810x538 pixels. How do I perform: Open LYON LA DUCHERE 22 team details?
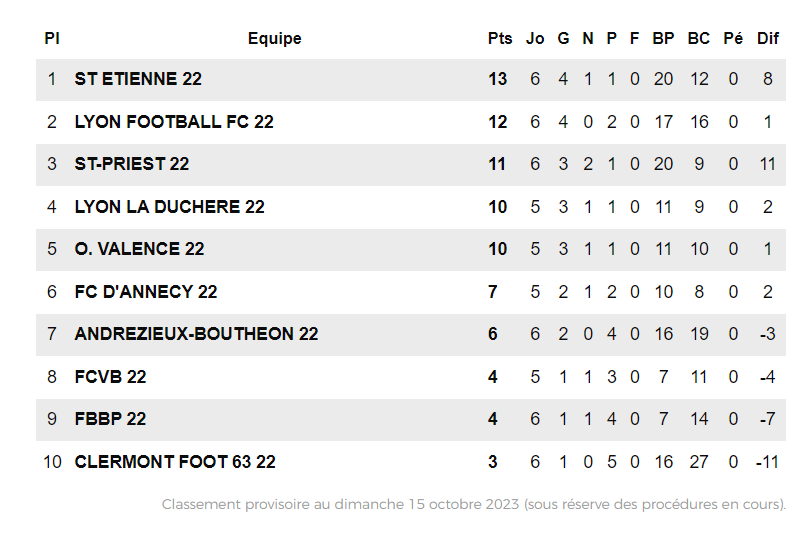click(x=169, y=207)
